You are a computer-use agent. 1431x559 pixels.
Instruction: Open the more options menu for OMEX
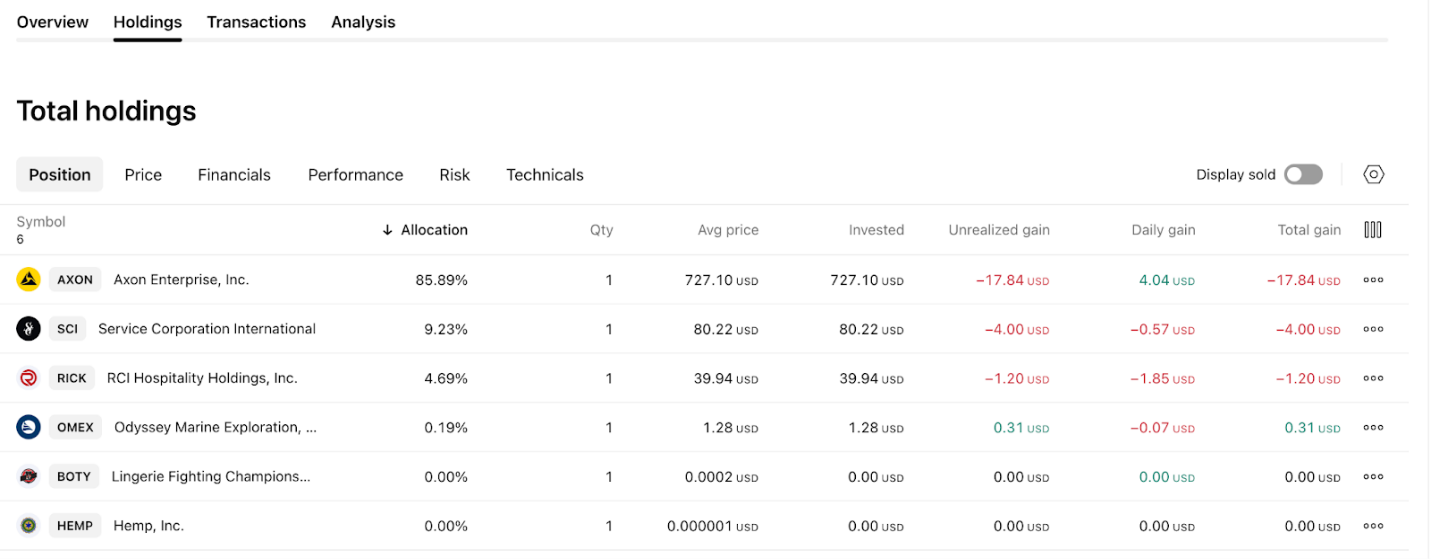[x=1373, y=427]
